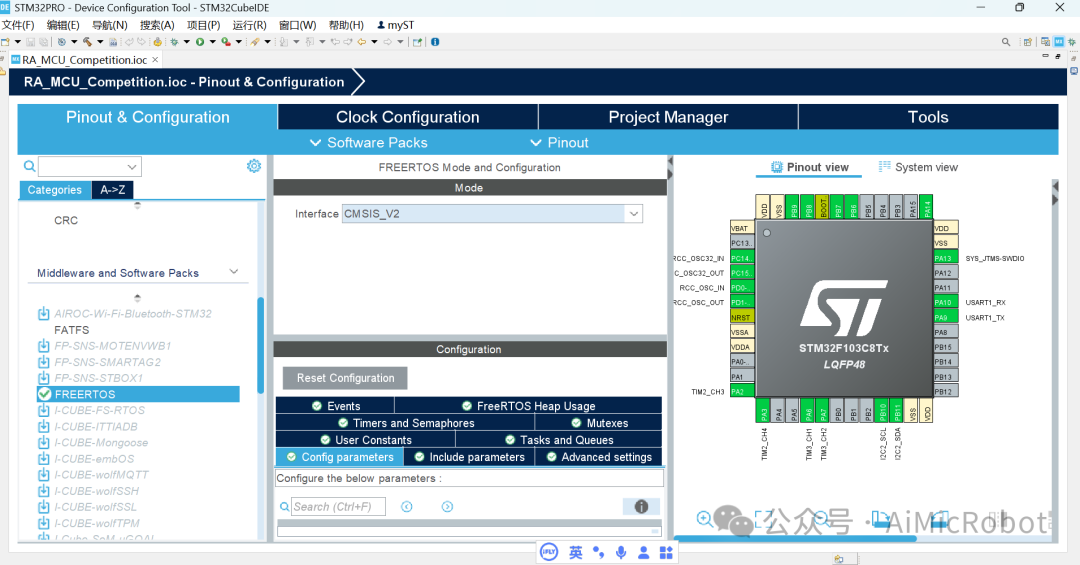Image resolution: width=1080 pixels, height=565 pixels.
Task: Open the dropdown arrow next to Run icon
Action: click(x=213, y=42)
